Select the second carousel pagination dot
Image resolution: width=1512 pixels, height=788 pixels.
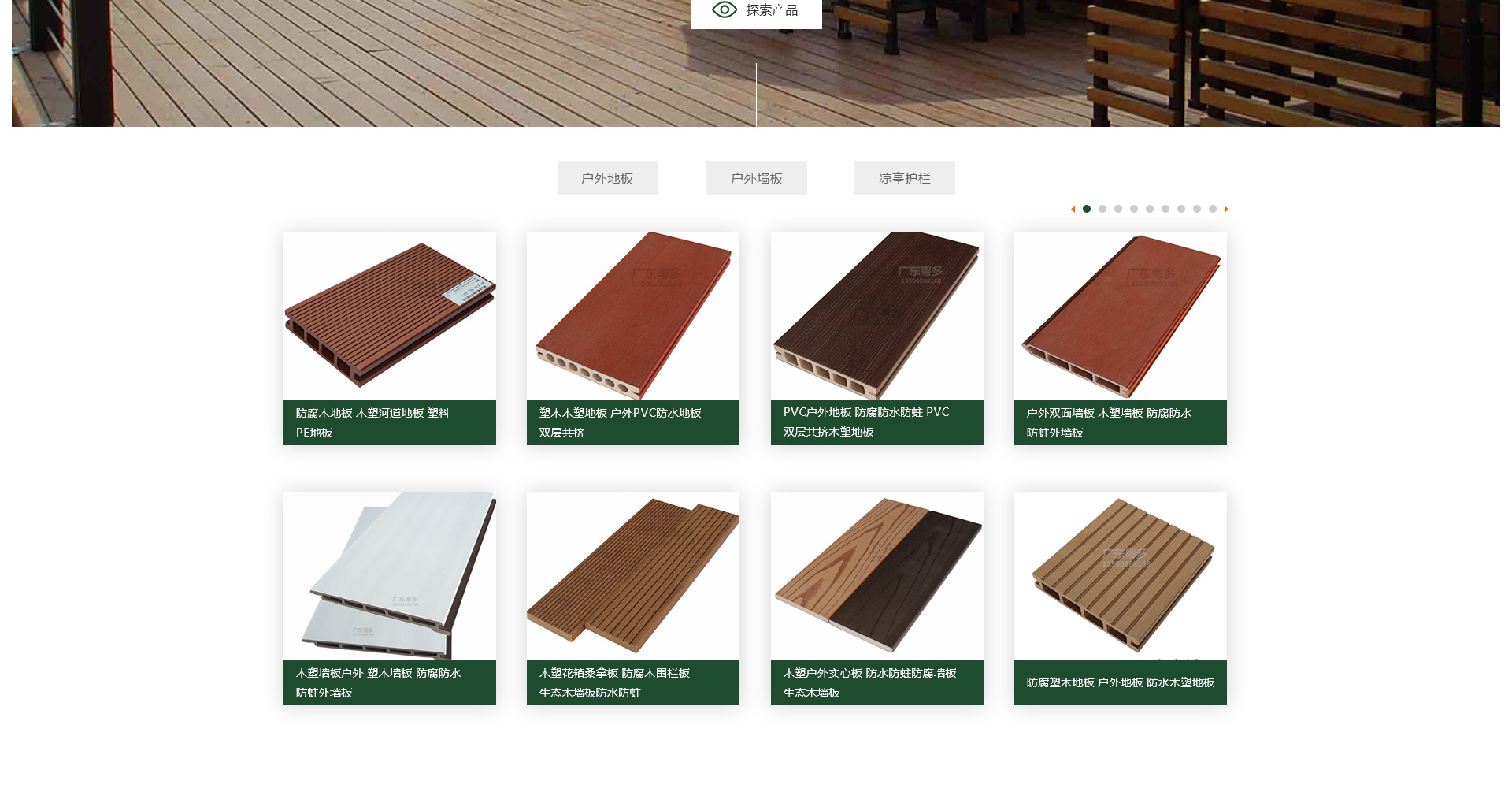[1102, 209]
